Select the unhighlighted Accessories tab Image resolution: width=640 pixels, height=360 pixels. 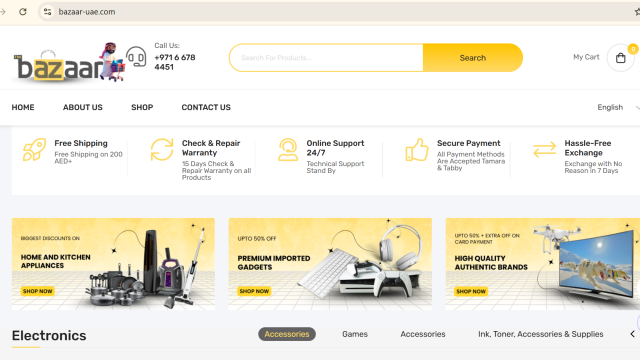pyautogui.click(x=423, y=334)
